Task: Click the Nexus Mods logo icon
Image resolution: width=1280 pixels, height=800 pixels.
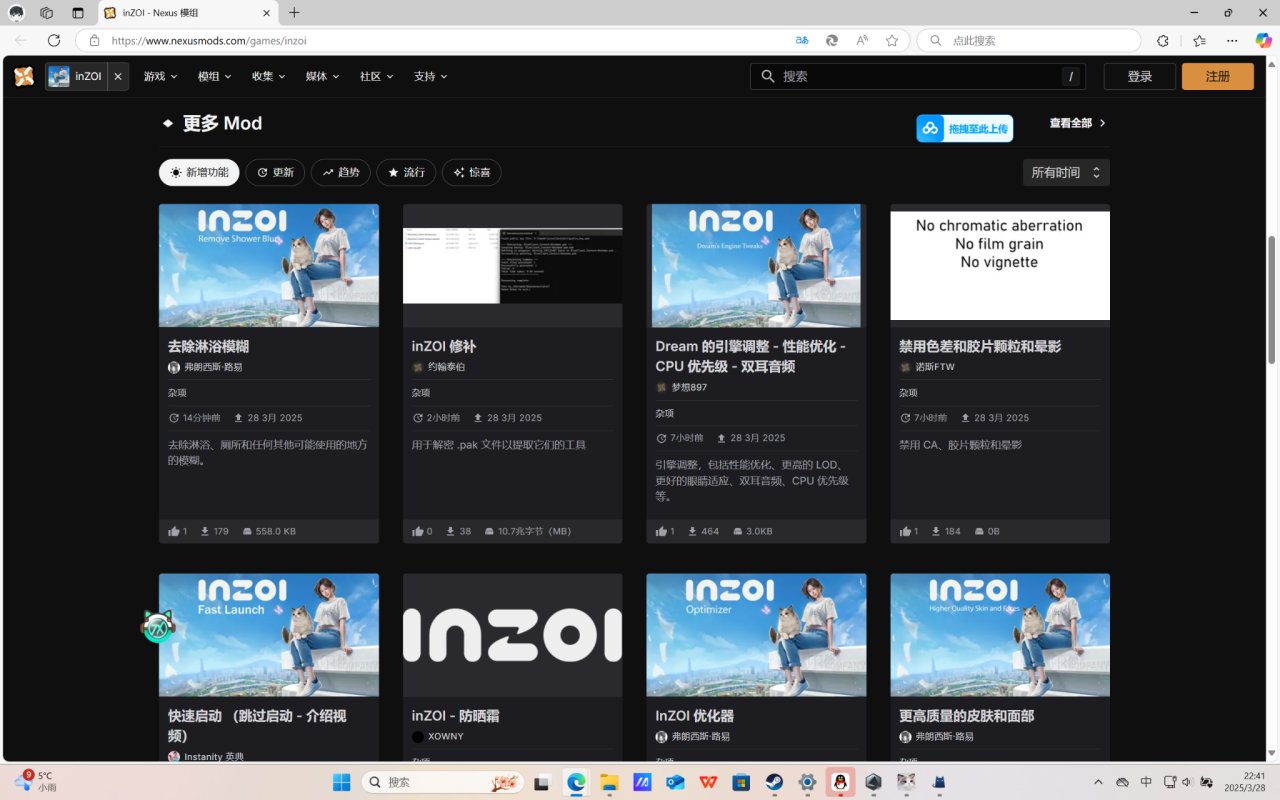Action: pyautogui.click(x=24, y=76)
